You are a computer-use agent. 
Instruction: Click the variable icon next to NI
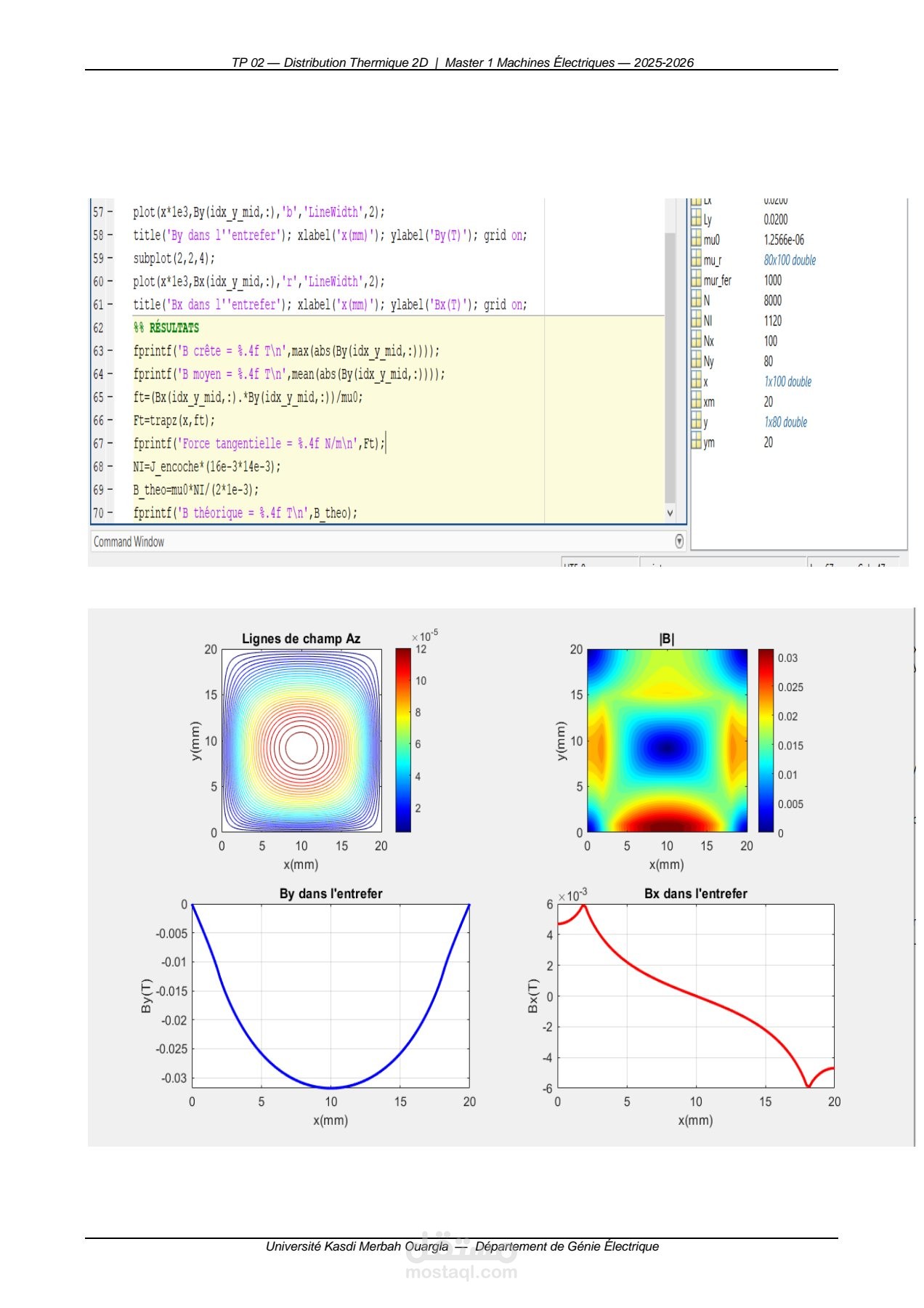tap(696, 320)
